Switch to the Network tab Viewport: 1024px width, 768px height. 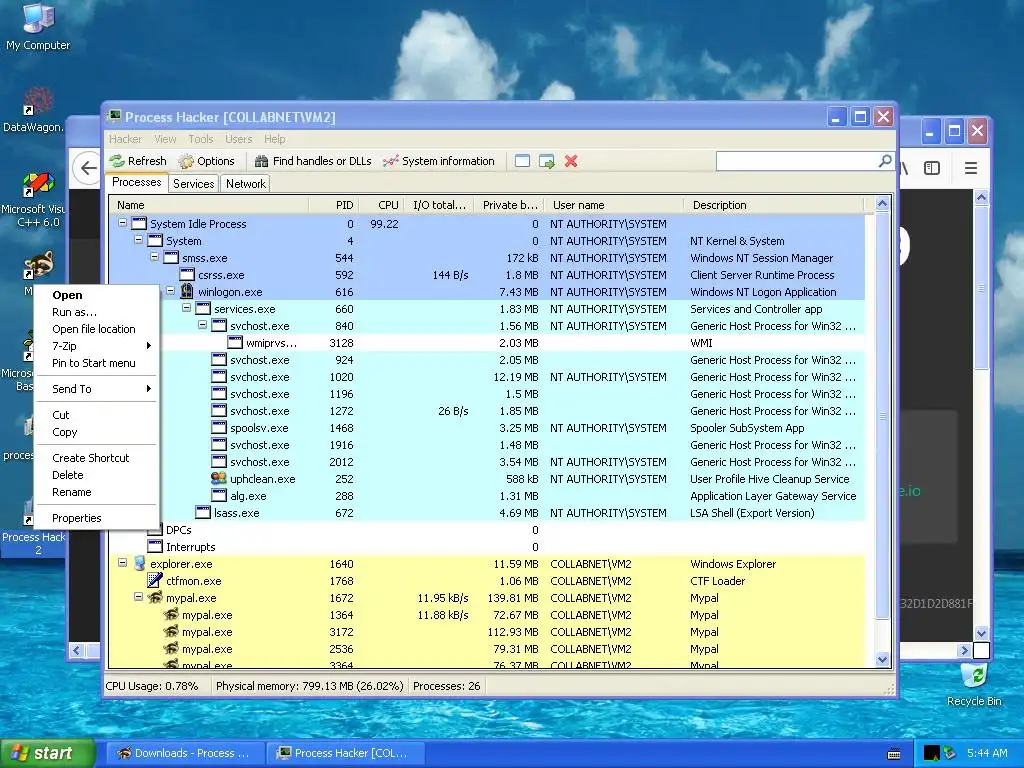click(246, 184)
